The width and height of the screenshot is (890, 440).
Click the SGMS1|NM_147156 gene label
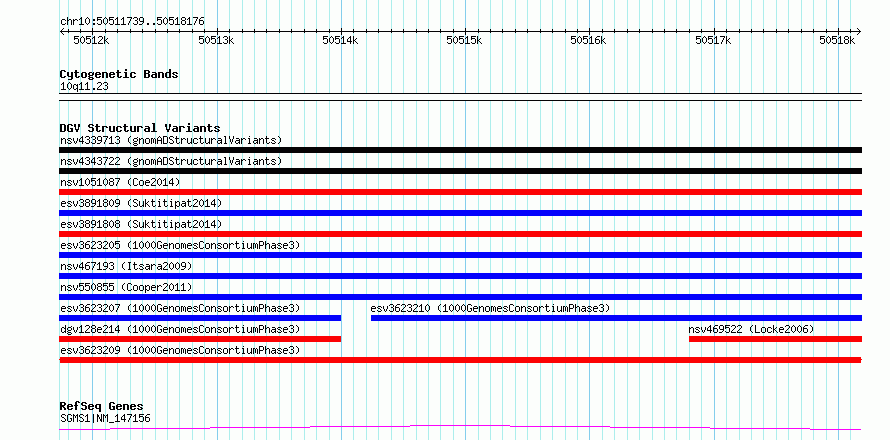pos(105,419)
